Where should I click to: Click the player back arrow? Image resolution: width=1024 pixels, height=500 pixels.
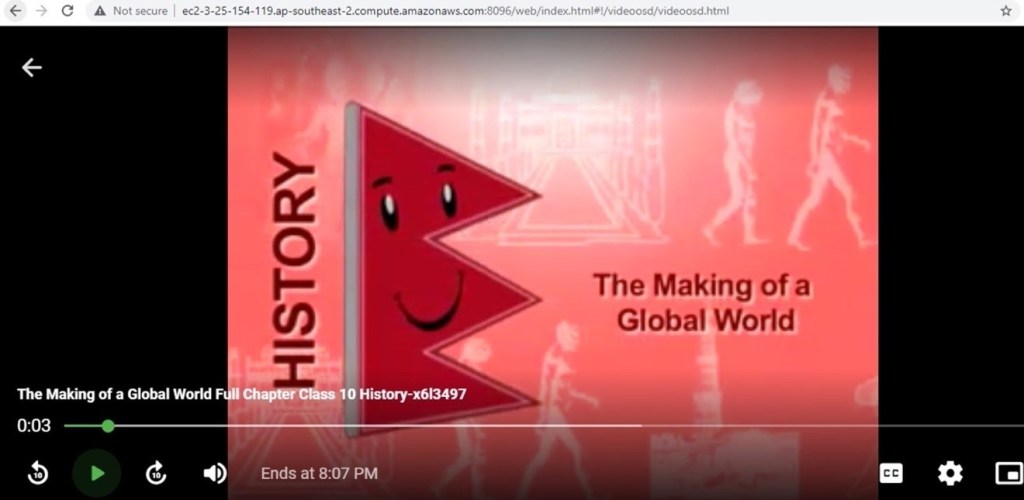tap(32, 67)
